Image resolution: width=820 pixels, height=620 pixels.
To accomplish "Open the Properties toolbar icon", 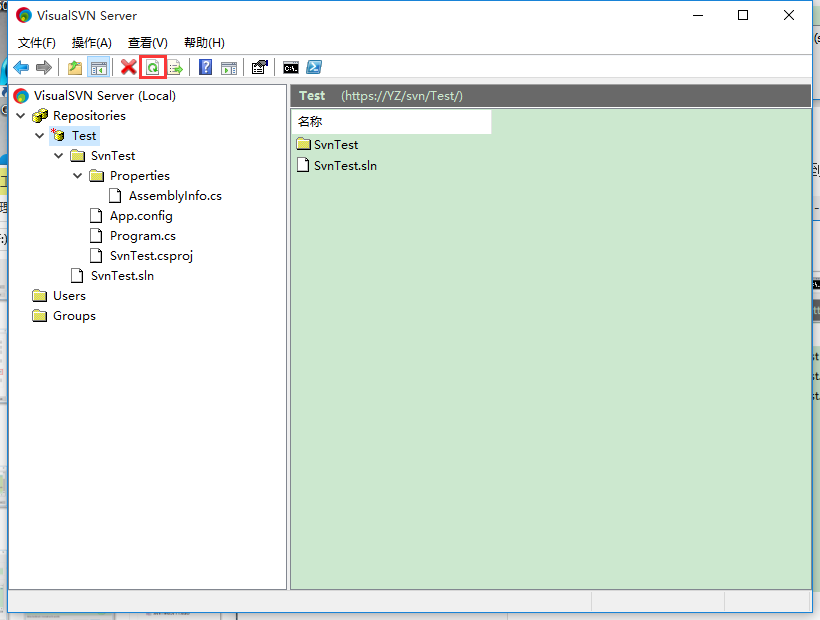I will click(259, 67).
